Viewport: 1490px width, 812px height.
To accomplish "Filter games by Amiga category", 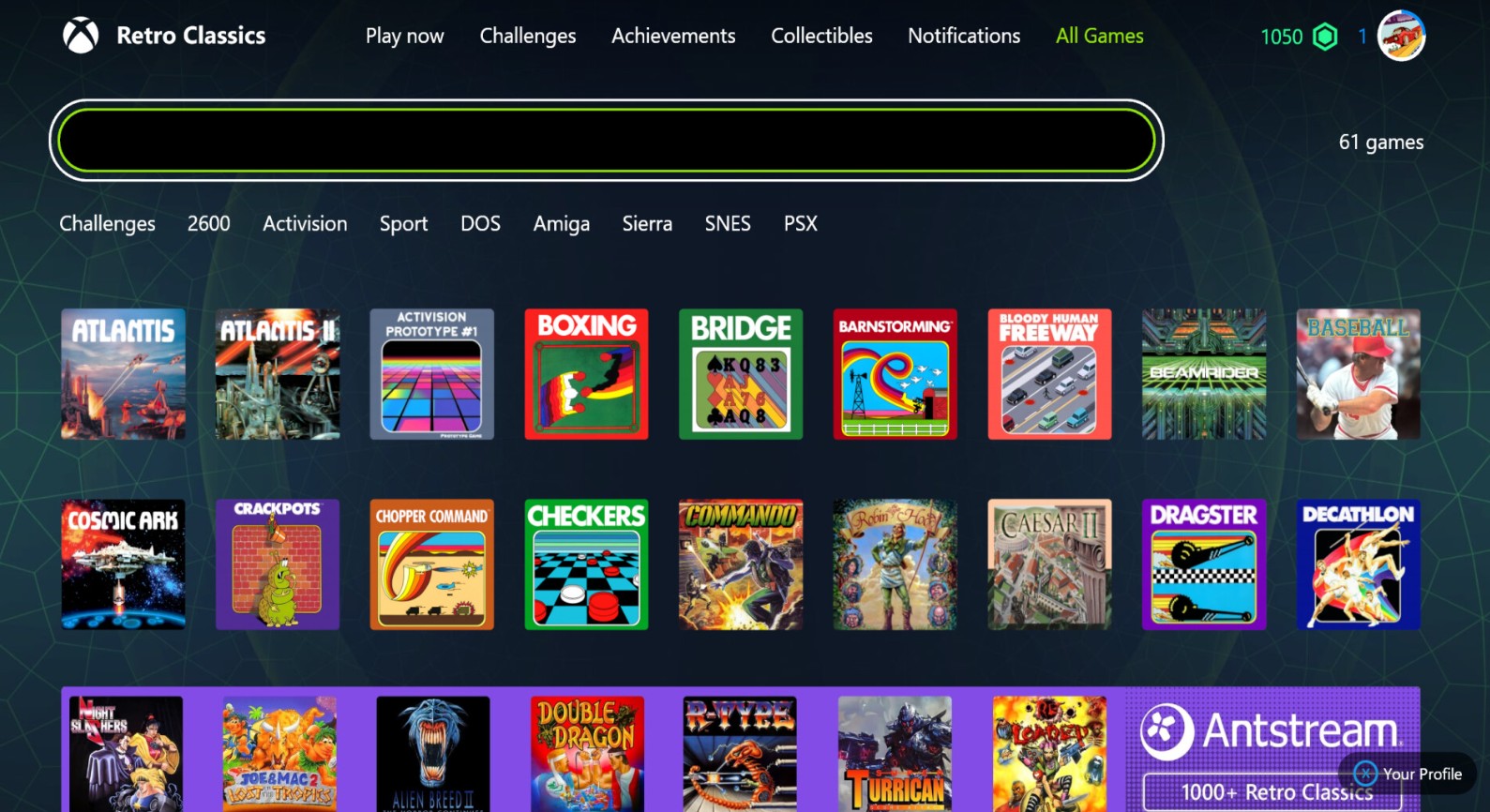I will [562, 224].
